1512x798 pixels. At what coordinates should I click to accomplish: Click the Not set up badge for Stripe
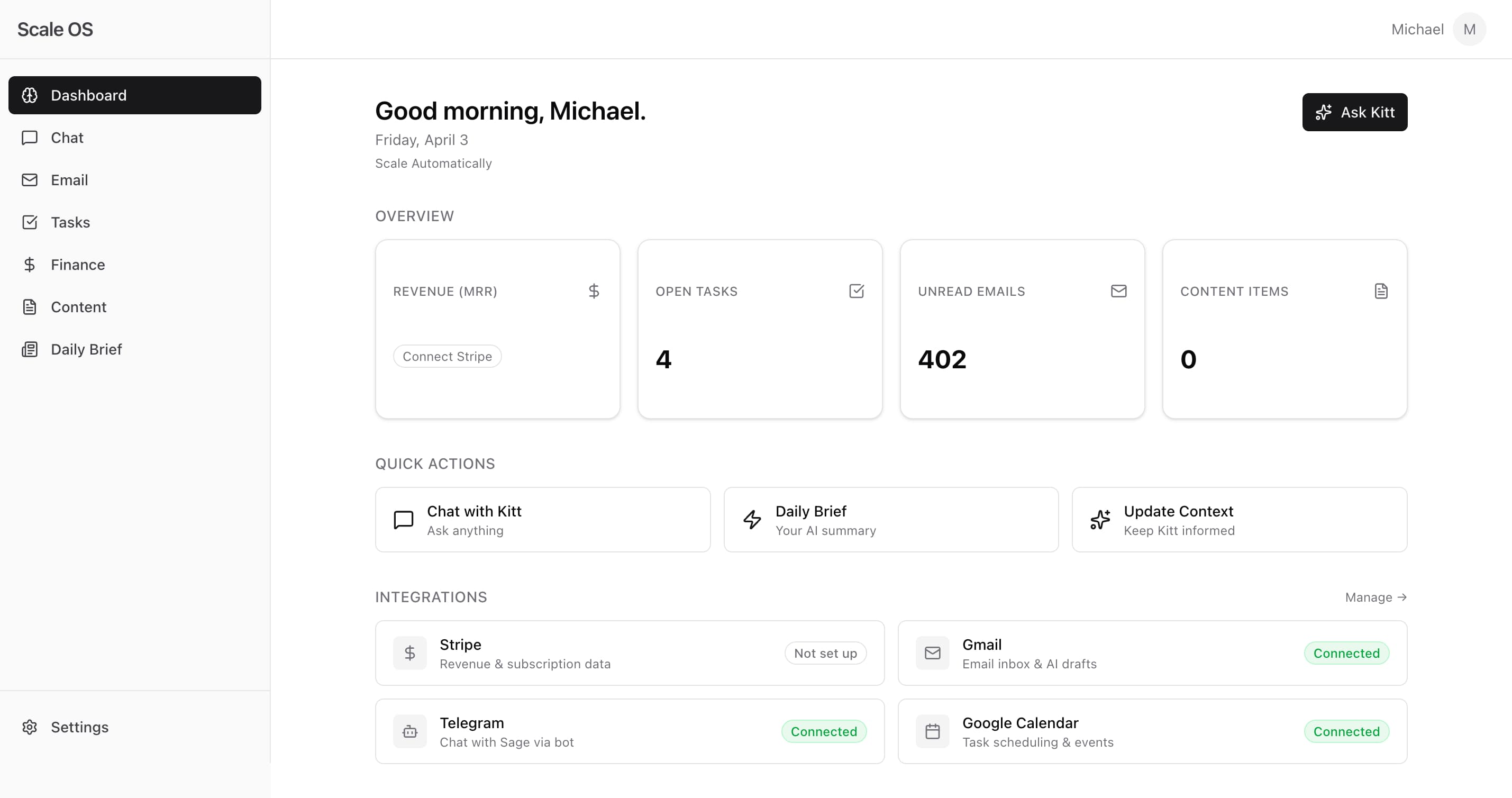(825, 652)
